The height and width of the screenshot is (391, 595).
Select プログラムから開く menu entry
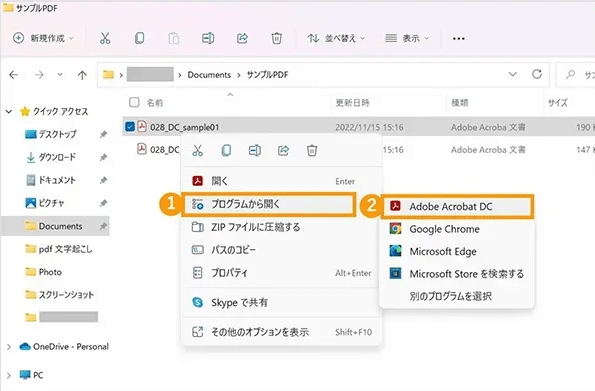(x=269, y=204)
